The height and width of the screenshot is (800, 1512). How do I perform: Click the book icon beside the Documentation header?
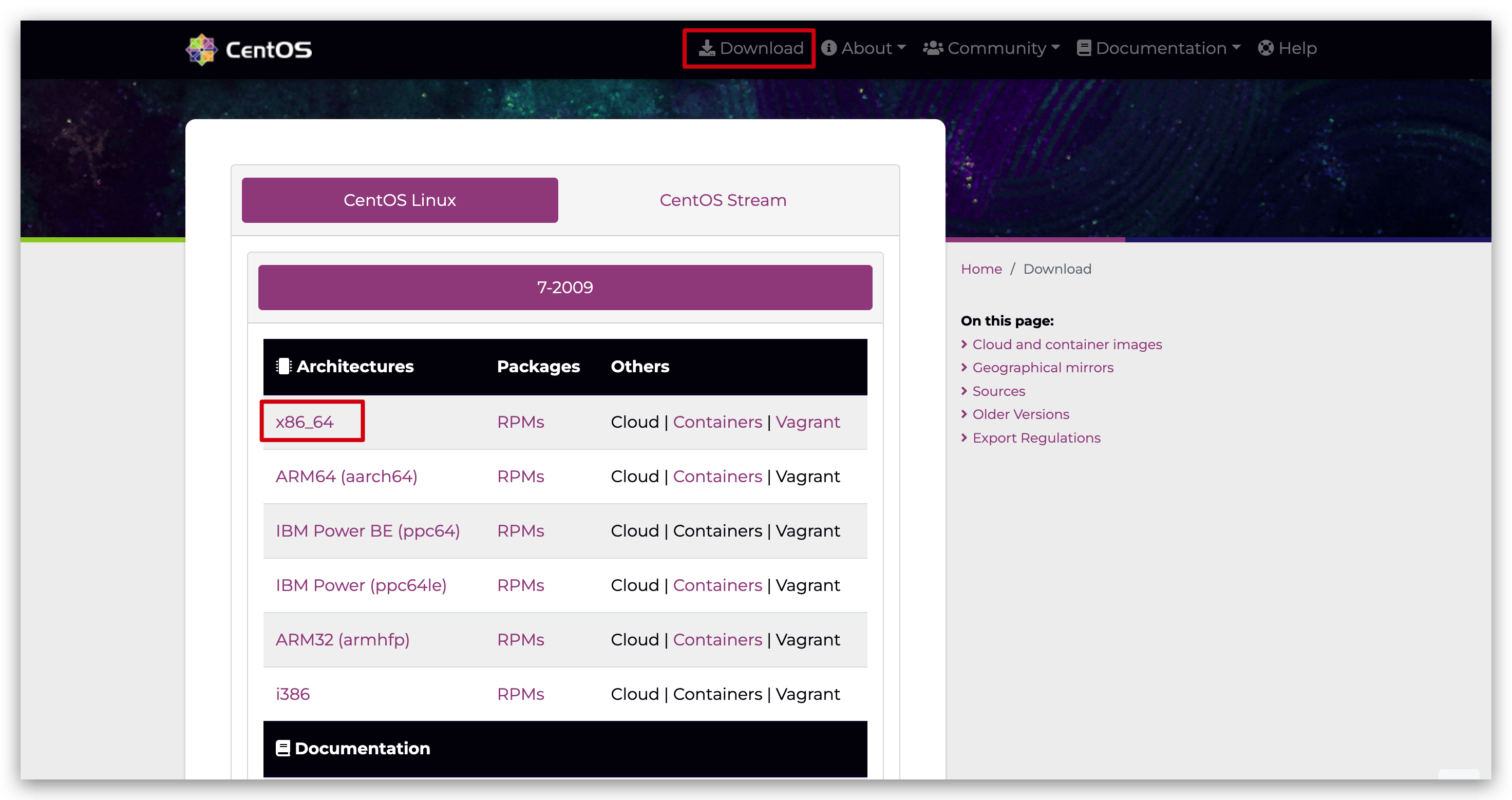click(283, 748)
